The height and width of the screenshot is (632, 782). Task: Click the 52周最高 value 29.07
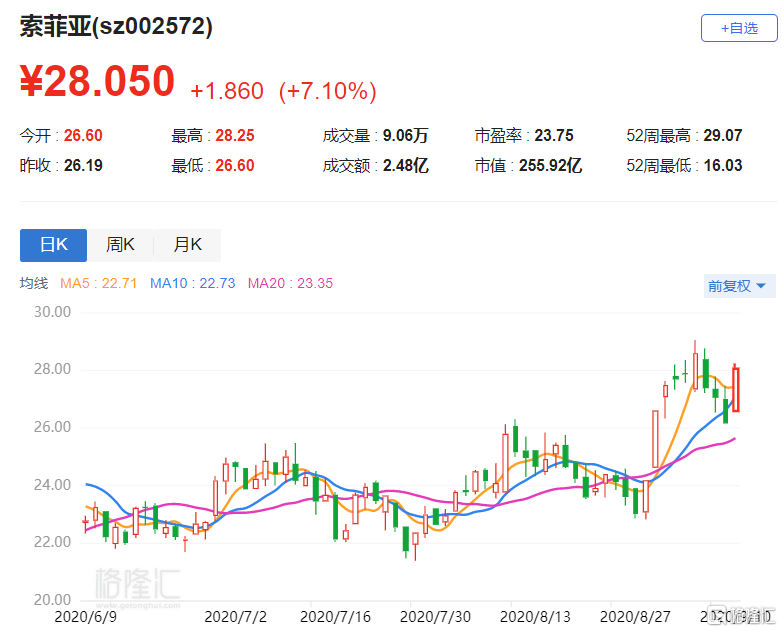pyautogui.click(x=723, y=135)
